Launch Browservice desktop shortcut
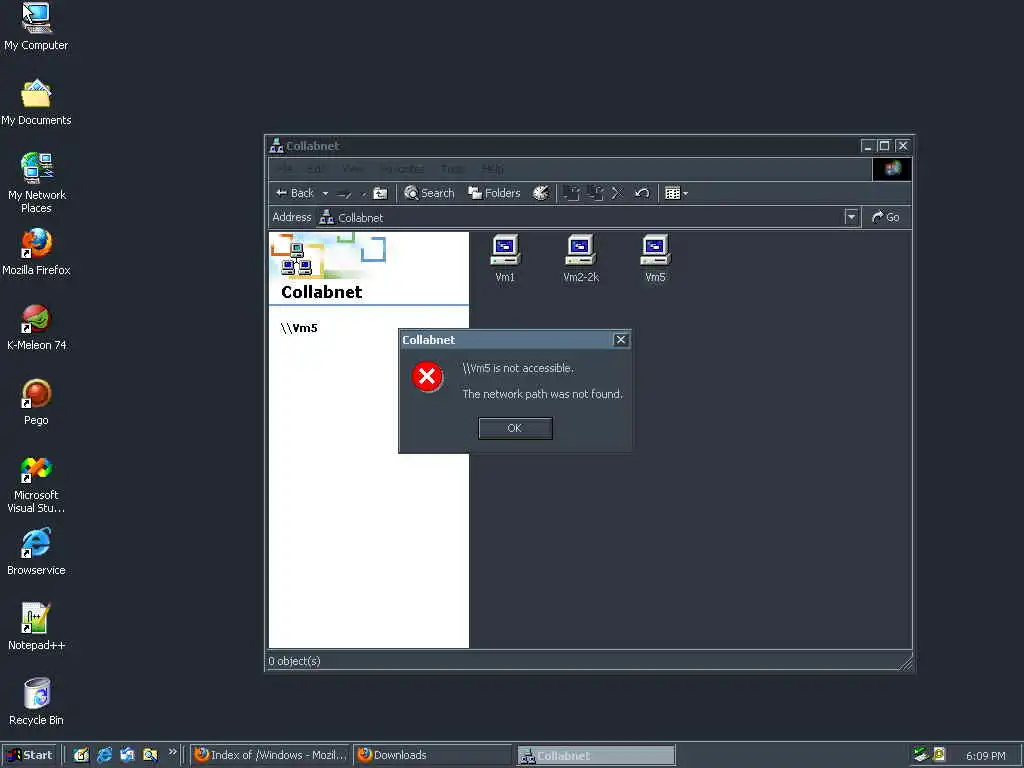 coord(36,552)
